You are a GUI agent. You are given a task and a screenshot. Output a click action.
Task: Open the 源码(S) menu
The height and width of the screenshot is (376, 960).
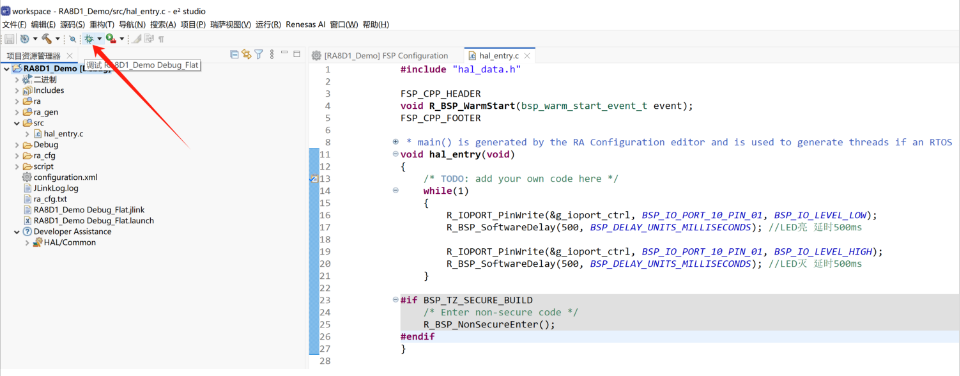point(72,24)
